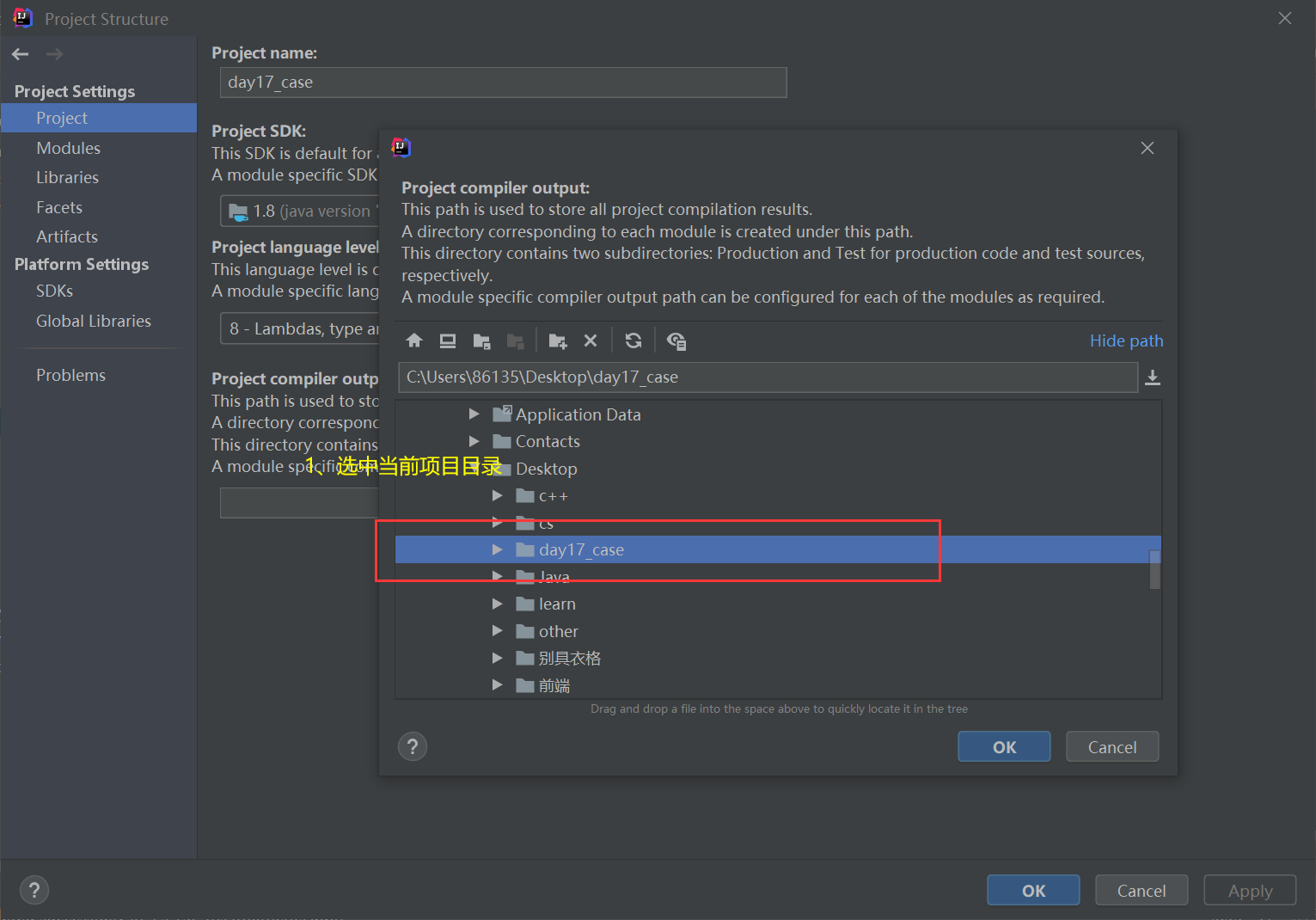The height and width of the screenshot is (920, 1316).
Task: Click Cancel in Project Structure window
Action: tap(1142, 891)
